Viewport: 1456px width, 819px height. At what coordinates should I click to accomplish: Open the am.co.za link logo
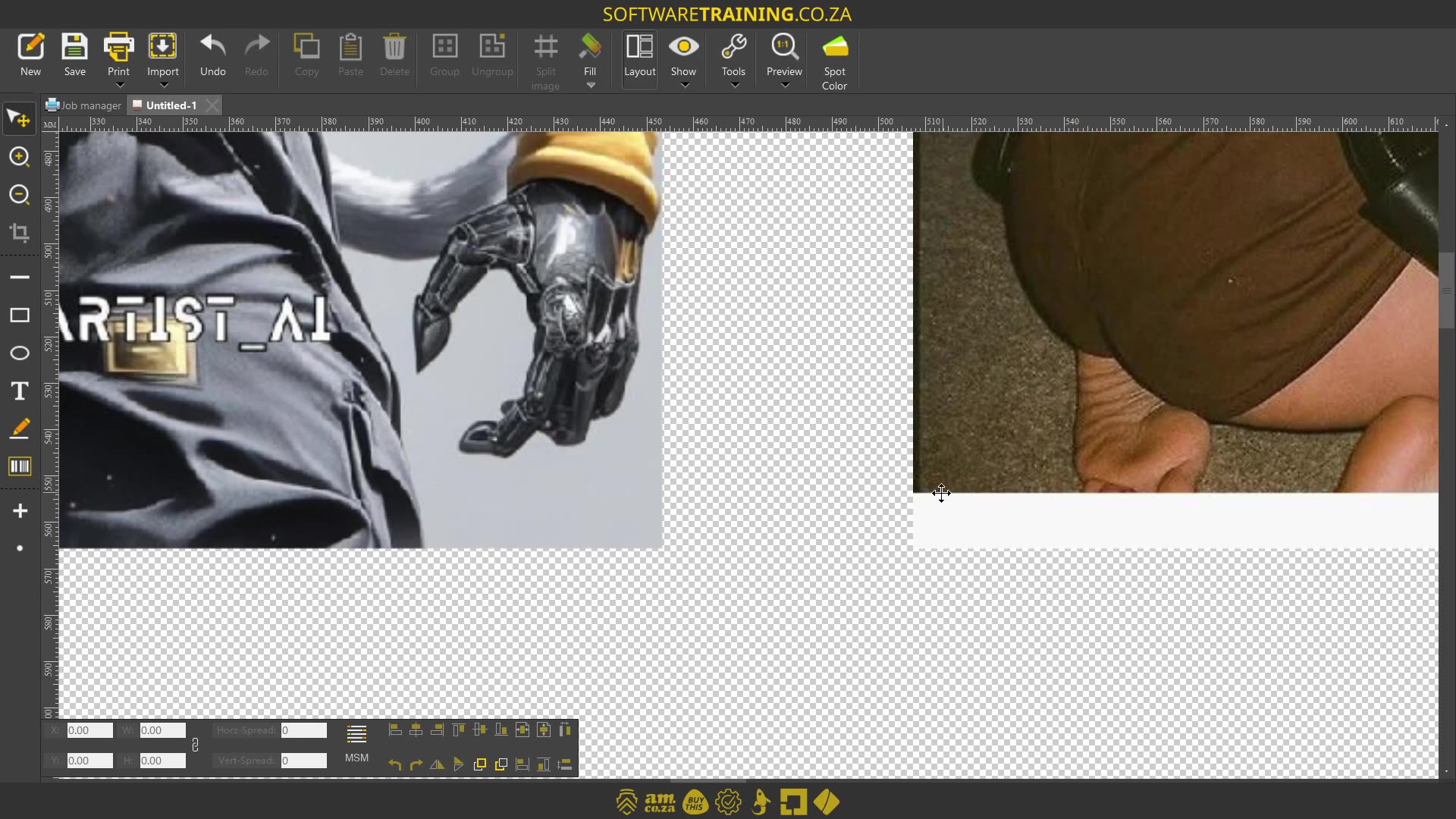(x=660, y=802)
